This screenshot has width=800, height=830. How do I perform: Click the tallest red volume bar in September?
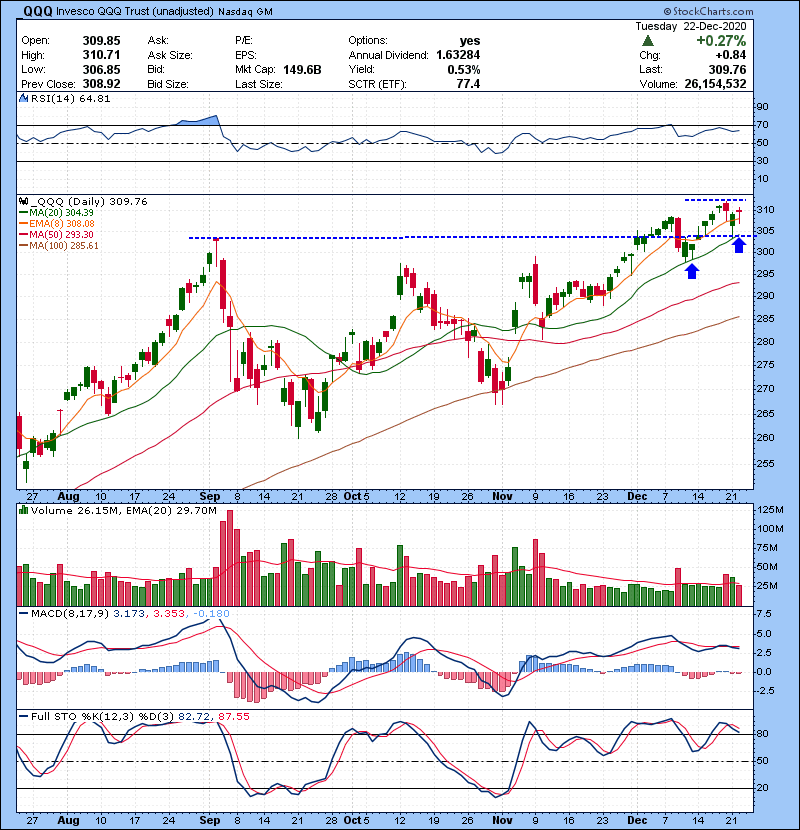tap(230, 558)
